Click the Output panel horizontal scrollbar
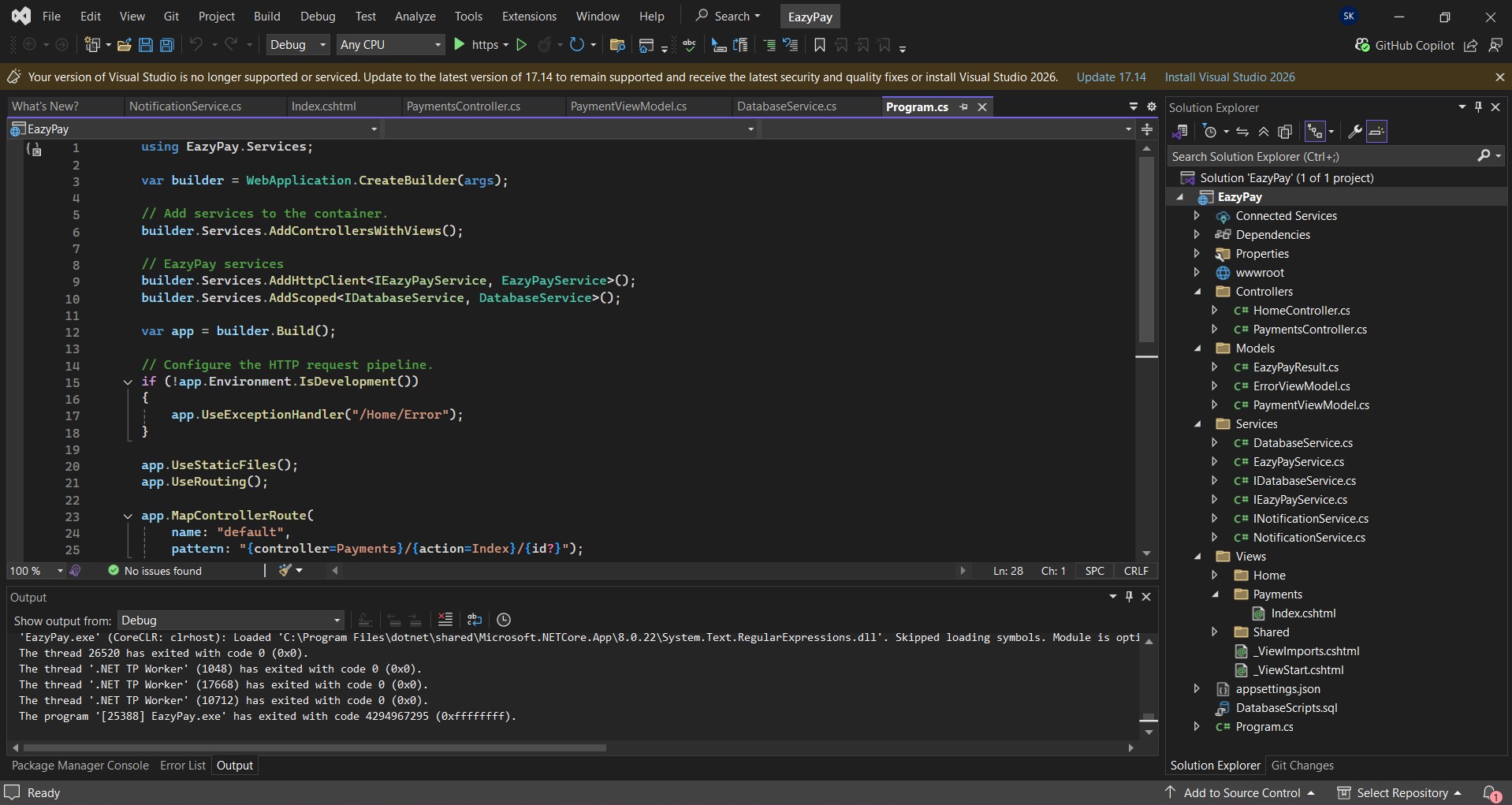The width and height of the screenshot is (1512, 805). (x=315, y=747)
